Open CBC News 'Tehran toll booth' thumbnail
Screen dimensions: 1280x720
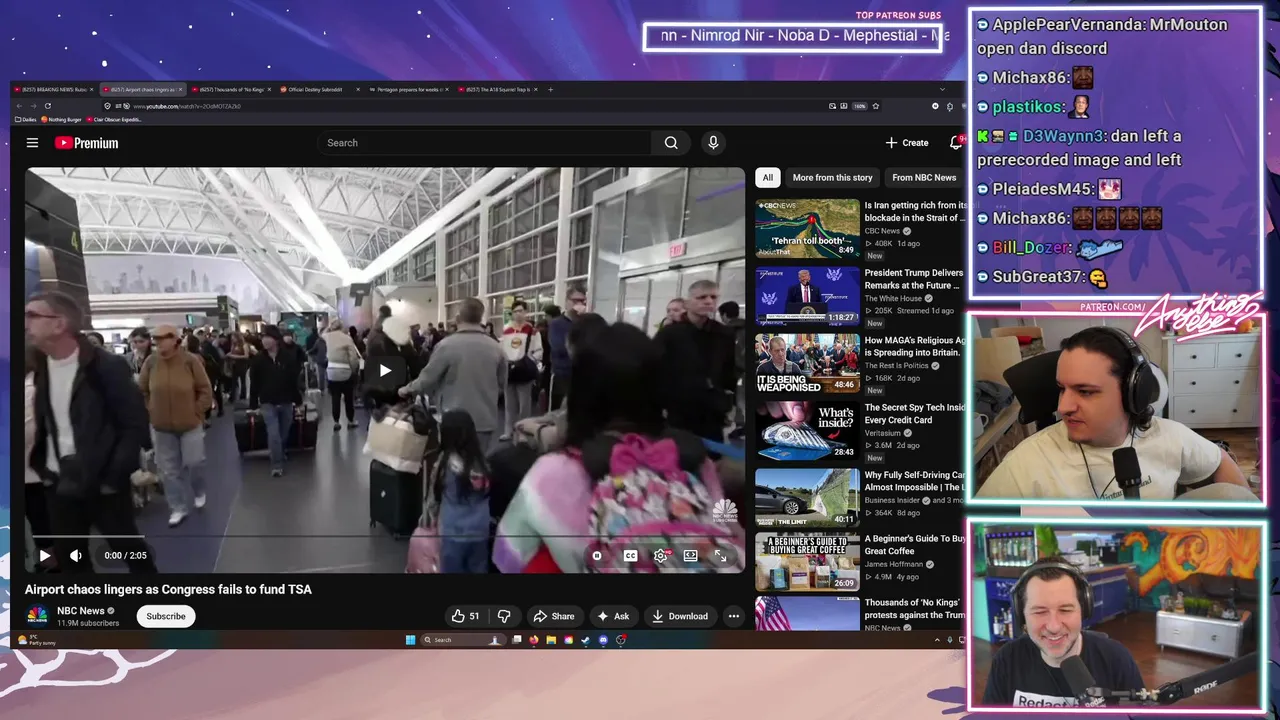coord(807,228)
